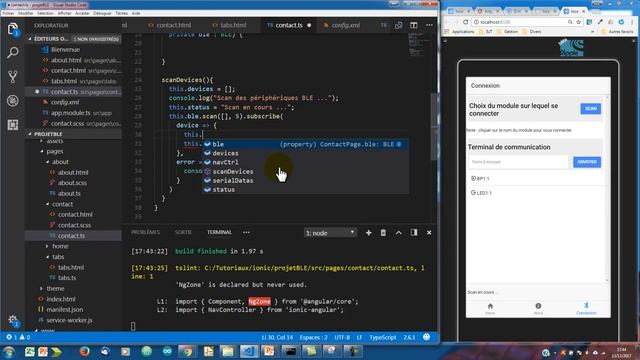The image size is (640, 360).
Task: Open the Manage gear icon in the activity bar
Action: [x=13, y=320]
